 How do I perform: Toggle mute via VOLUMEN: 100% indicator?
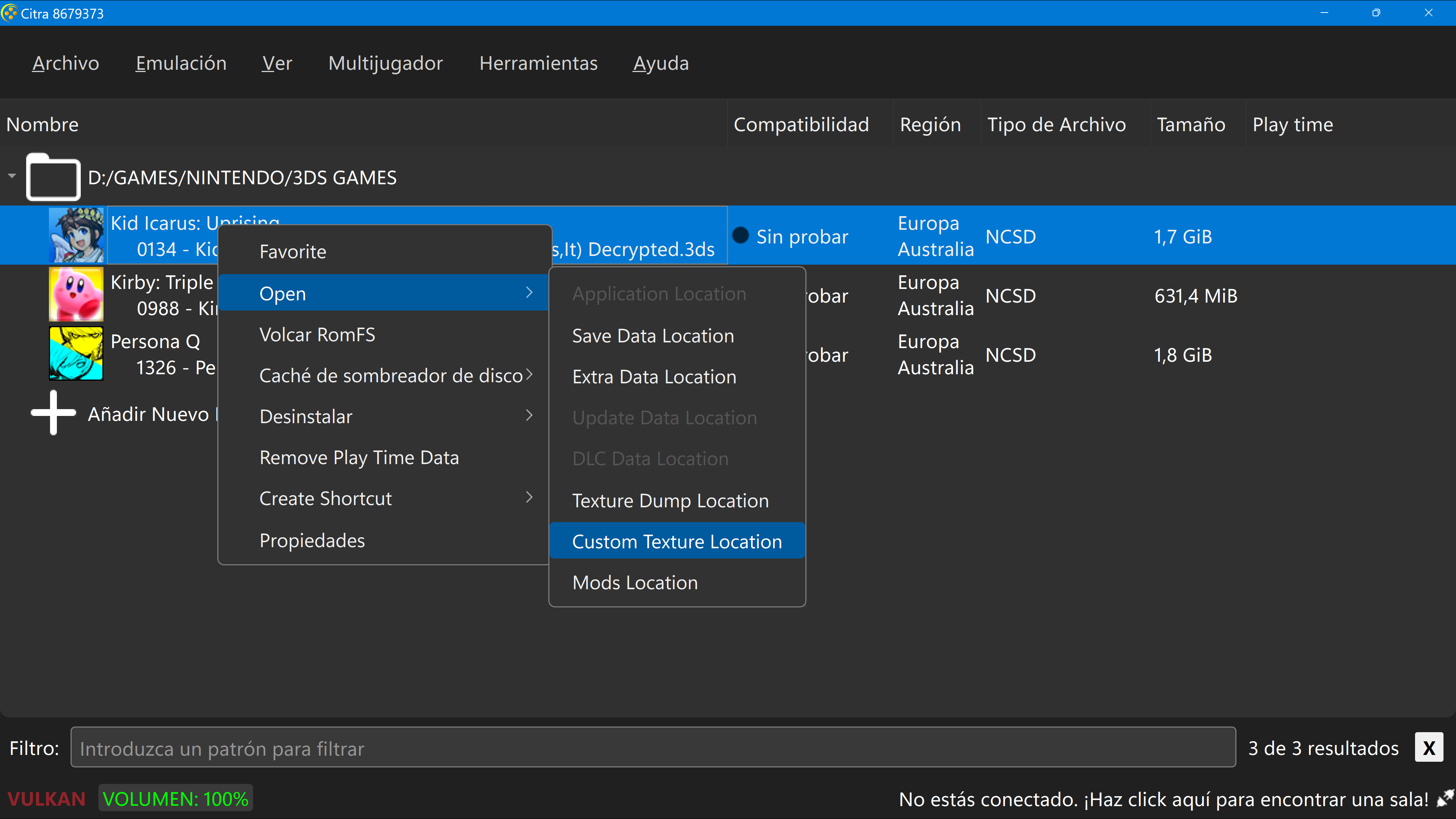175,799
